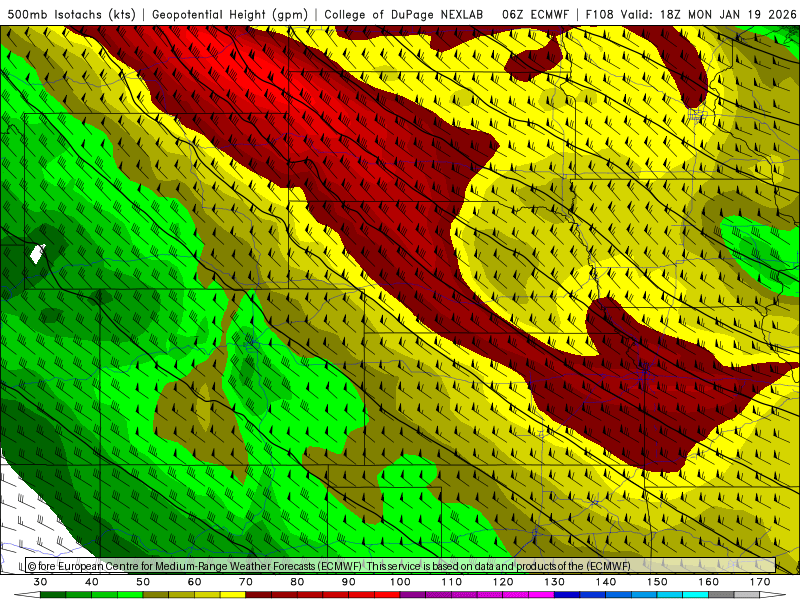Viewport: 800px width, 600px height.
Task: Click the legend value '30'
Action: coord(40,582)
